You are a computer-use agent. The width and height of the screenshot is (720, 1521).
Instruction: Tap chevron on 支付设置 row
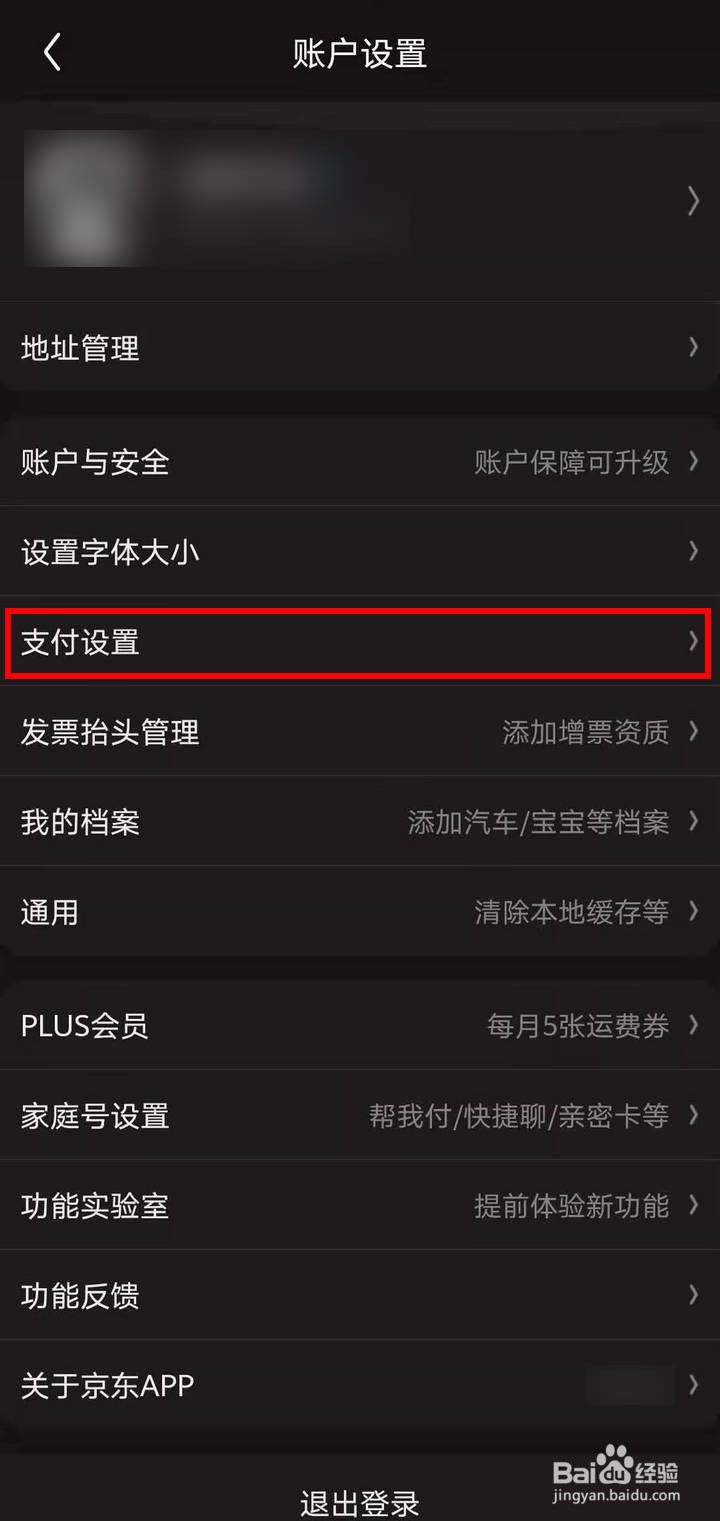coord(693,641)
